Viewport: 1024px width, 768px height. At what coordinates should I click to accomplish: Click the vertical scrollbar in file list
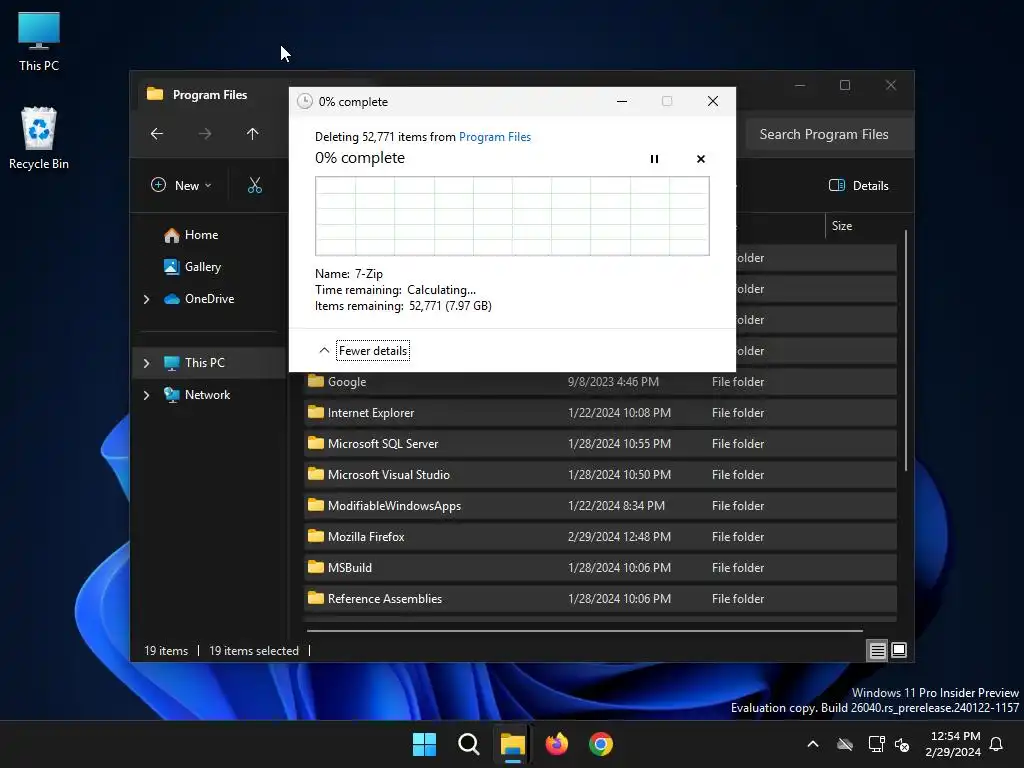click(x=906, y=349)
